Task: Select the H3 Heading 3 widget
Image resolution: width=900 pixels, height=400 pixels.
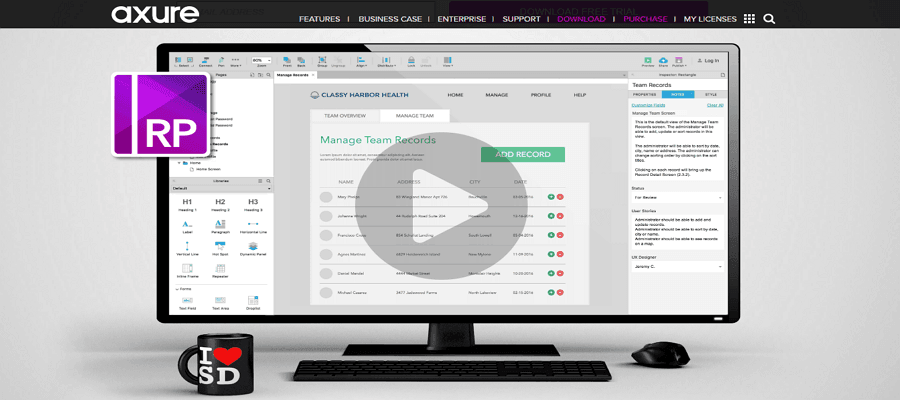Action: click(x=253, y=205)
